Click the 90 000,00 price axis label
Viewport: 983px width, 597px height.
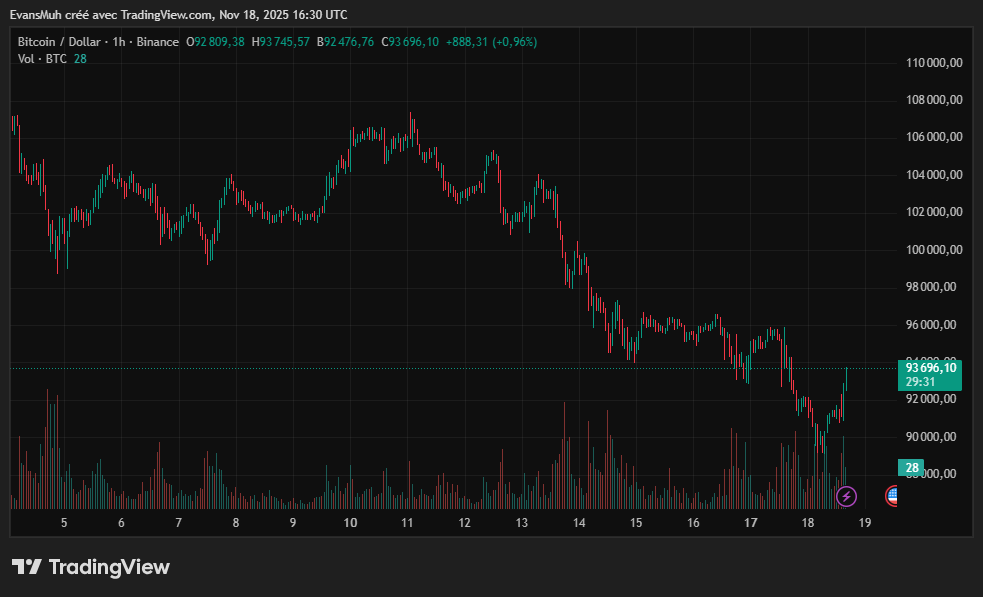(x=931, y=436)
